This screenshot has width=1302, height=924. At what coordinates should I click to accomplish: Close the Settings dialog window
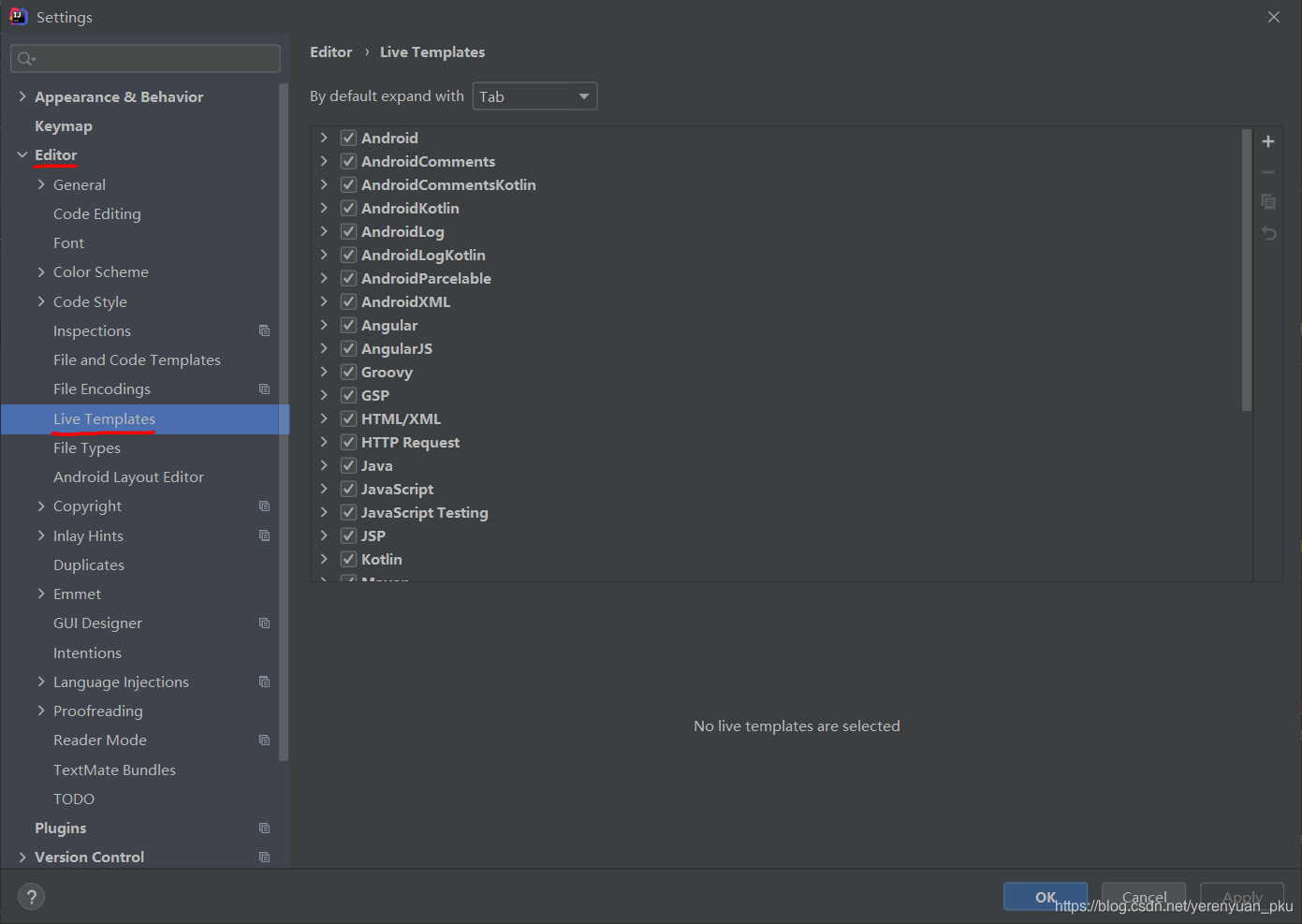click(1274, 17)
